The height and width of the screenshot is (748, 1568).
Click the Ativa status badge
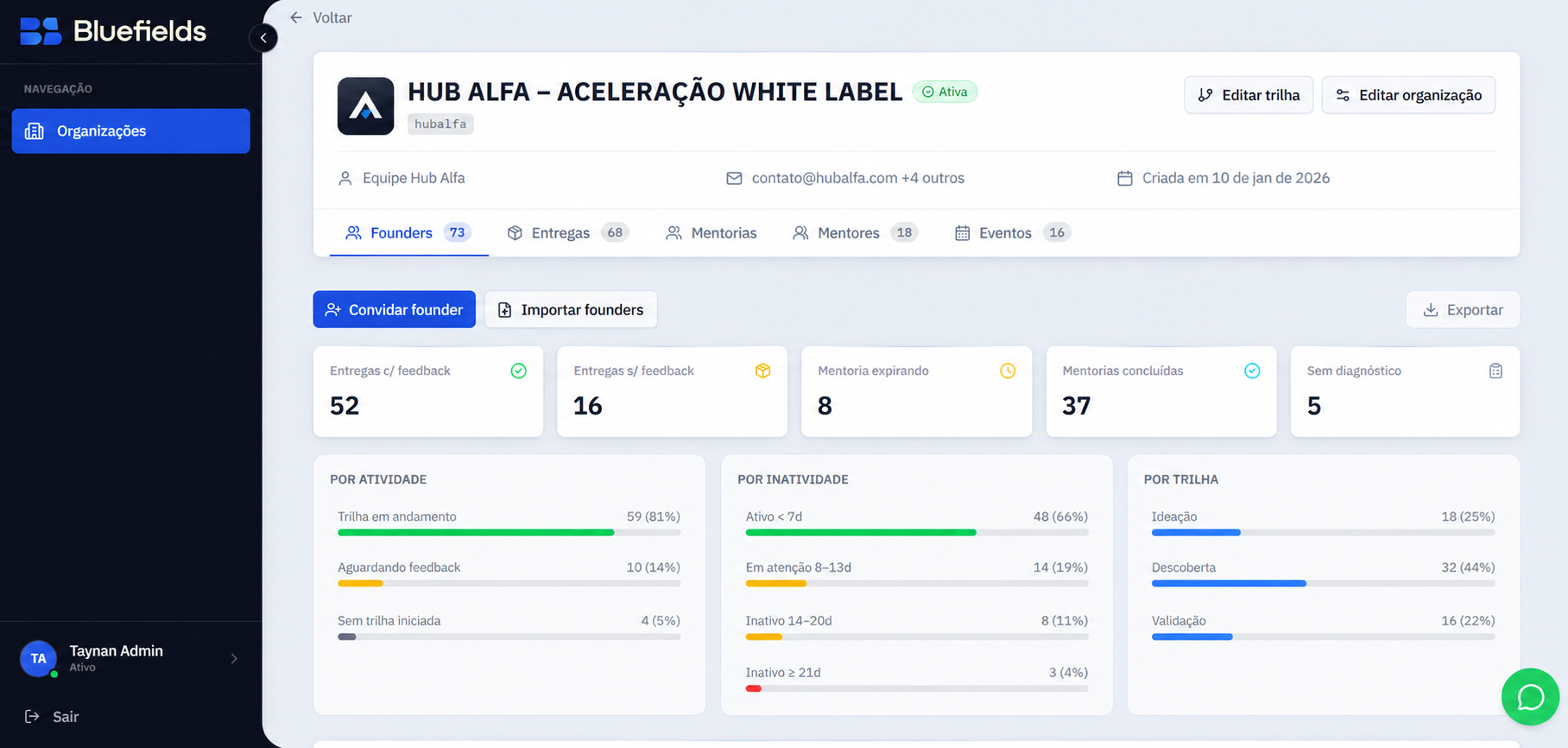click(945, 92)
